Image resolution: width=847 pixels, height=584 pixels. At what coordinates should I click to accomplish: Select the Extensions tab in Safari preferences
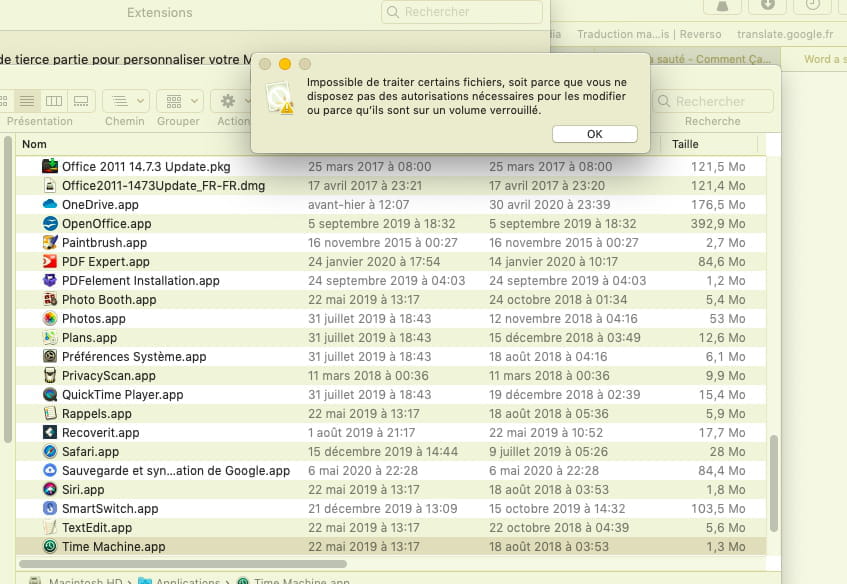click(159, 12)
